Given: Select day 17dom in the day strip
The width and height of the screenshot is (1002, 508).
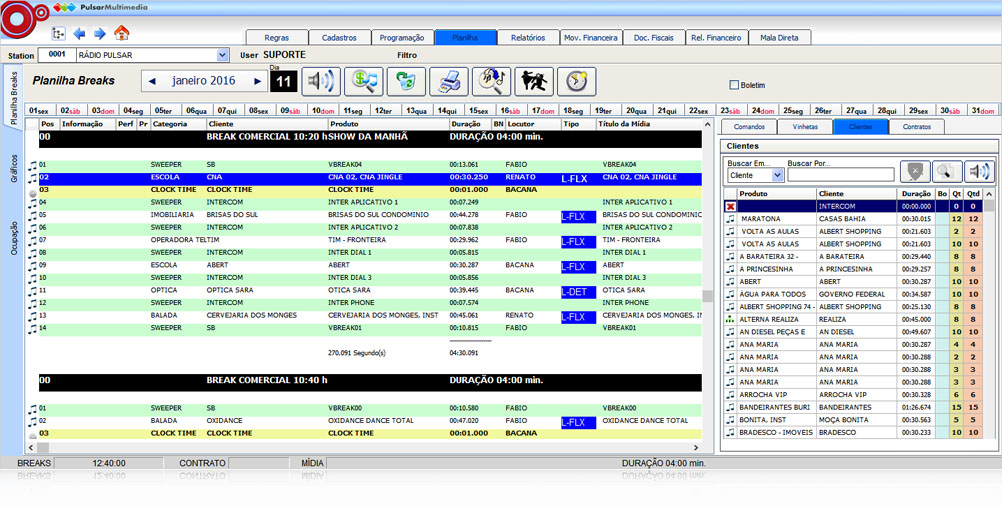Looking at the screenshot, I should tap(543, 111).
